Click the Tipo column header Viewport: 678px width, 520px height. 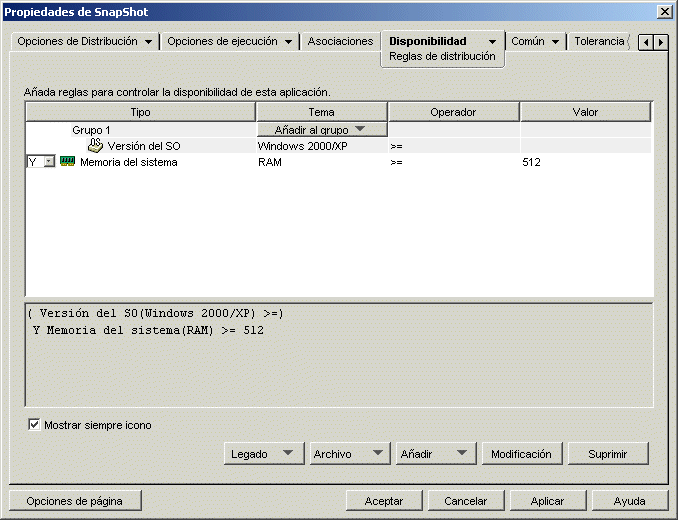click(141, 112)
